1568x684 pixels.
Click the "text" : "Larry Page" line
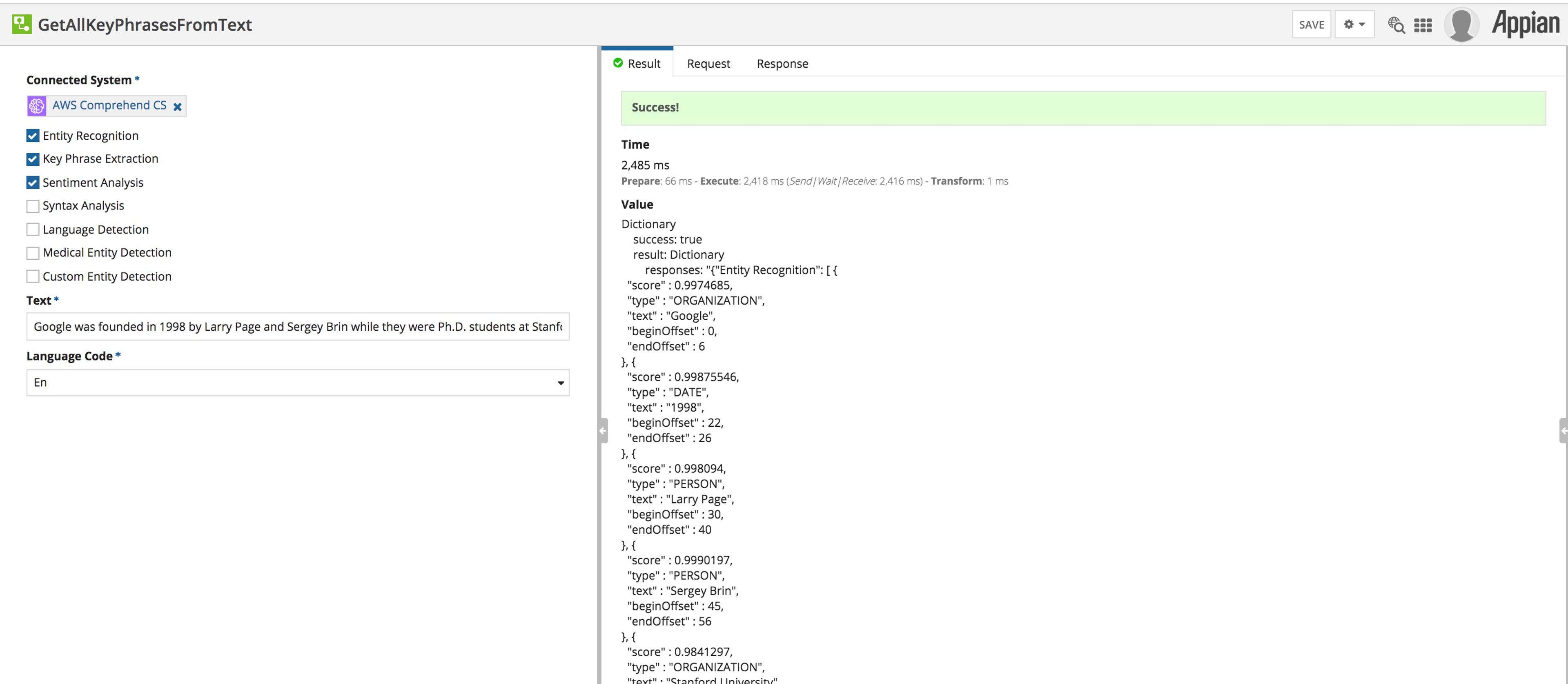pos(681,499)
